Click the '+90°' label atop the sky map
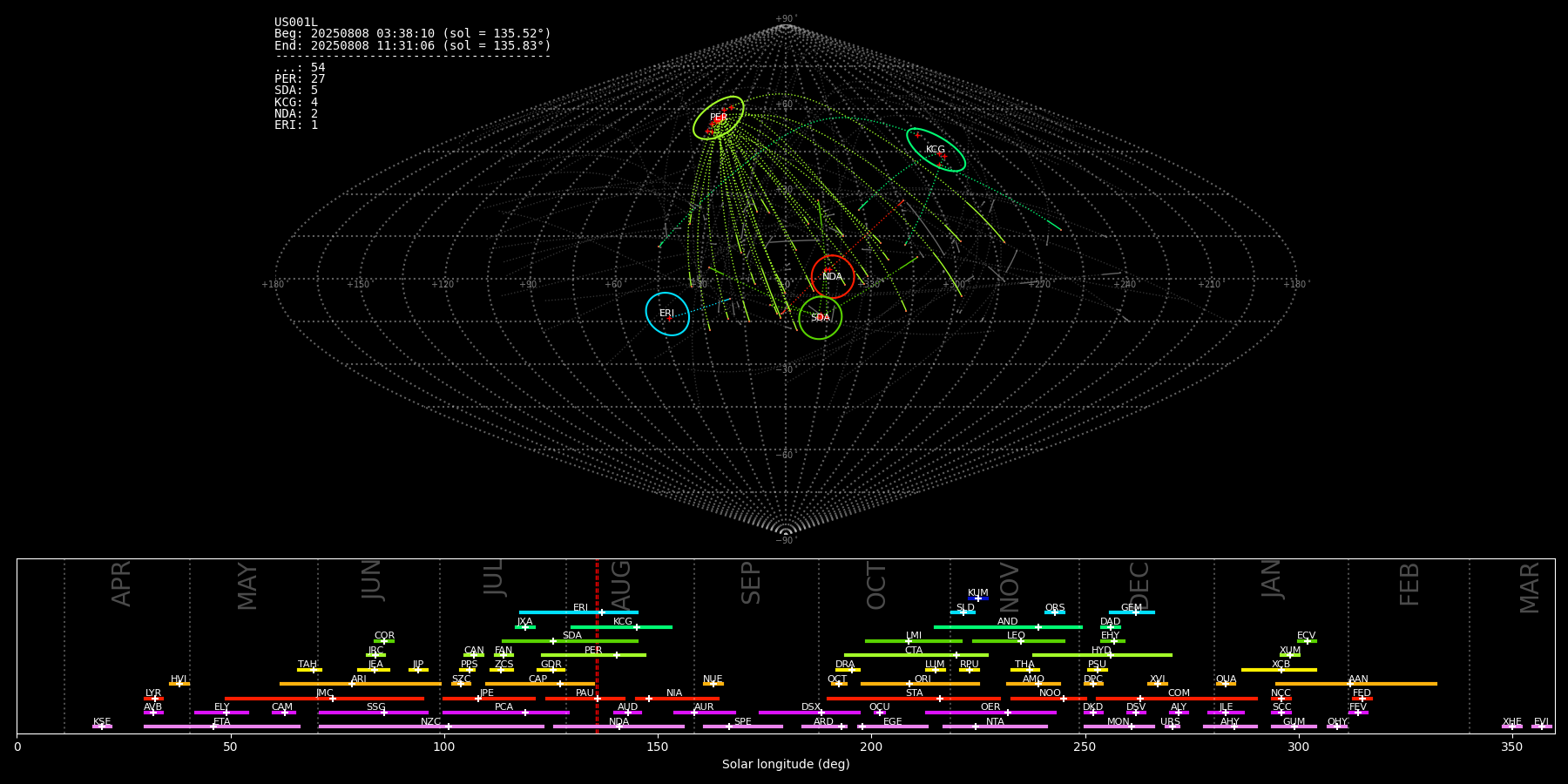 (x=786, y=19)
